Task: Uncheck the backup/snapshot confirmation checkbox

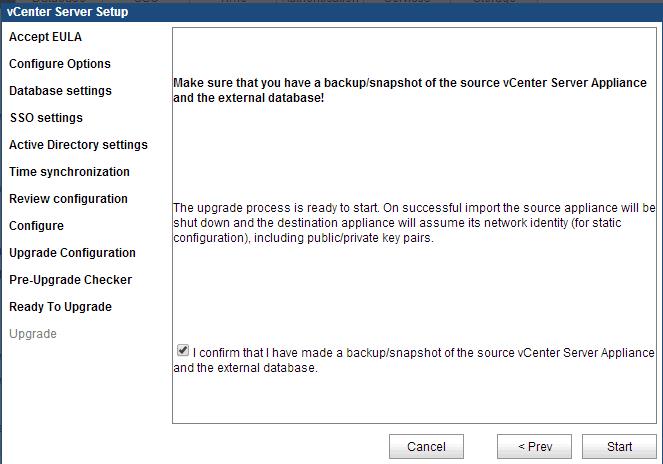Action: tap(183, 350)
